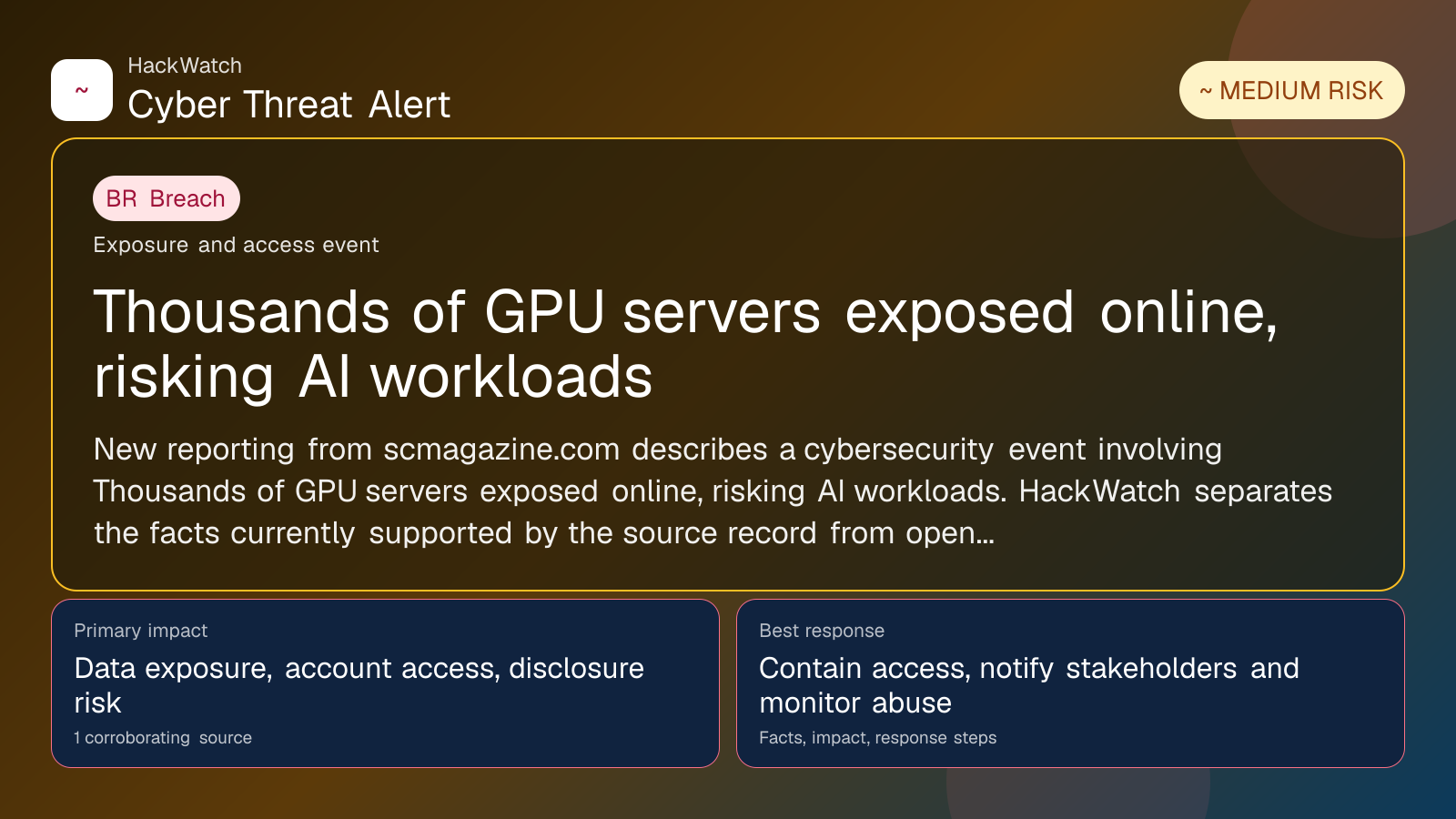Select 'Data exposure, account access, disclosure risk'

tap(359, 685)
